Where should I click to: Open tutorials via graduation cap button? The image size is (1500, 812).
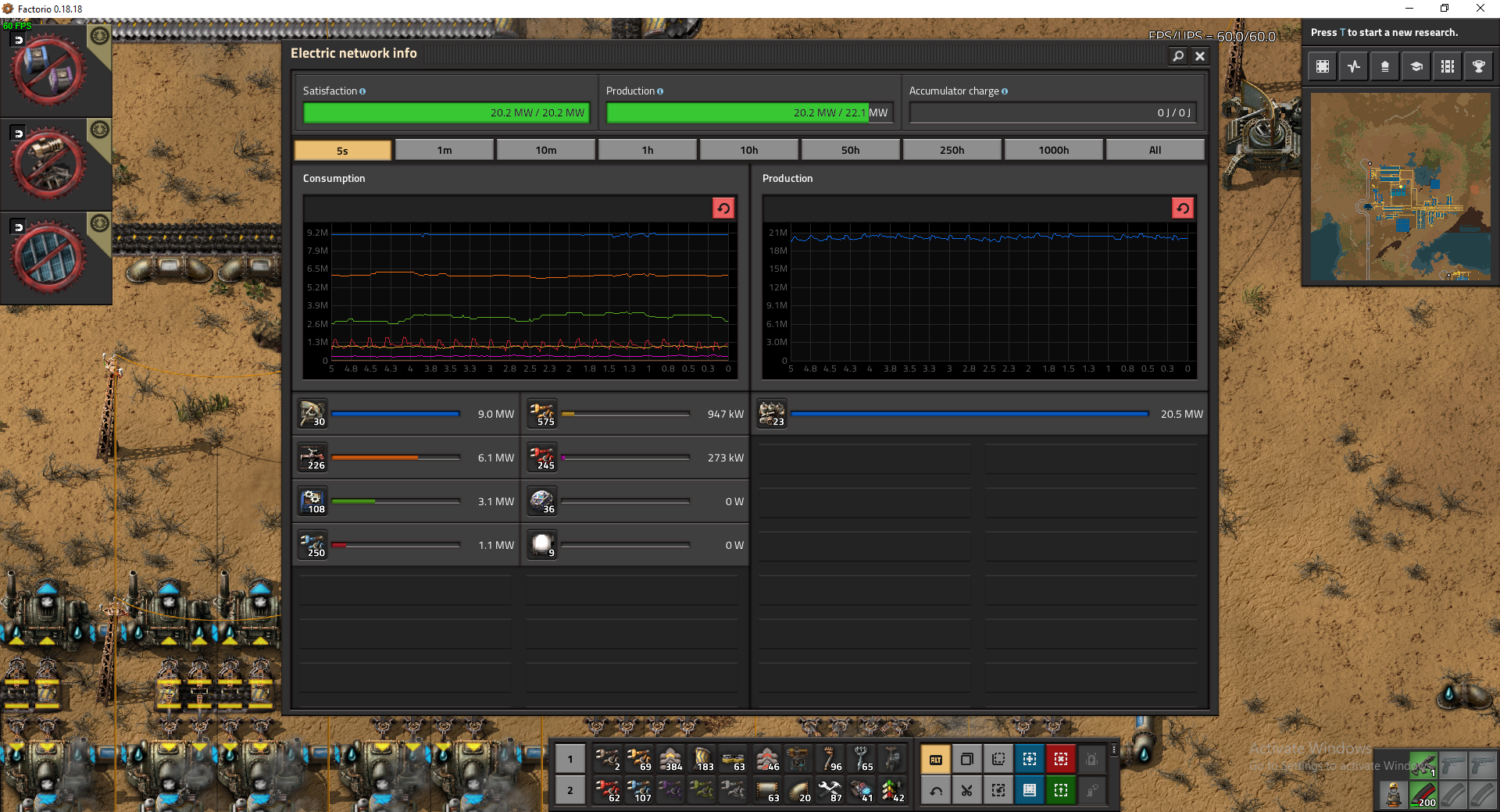pos(1416,66)
